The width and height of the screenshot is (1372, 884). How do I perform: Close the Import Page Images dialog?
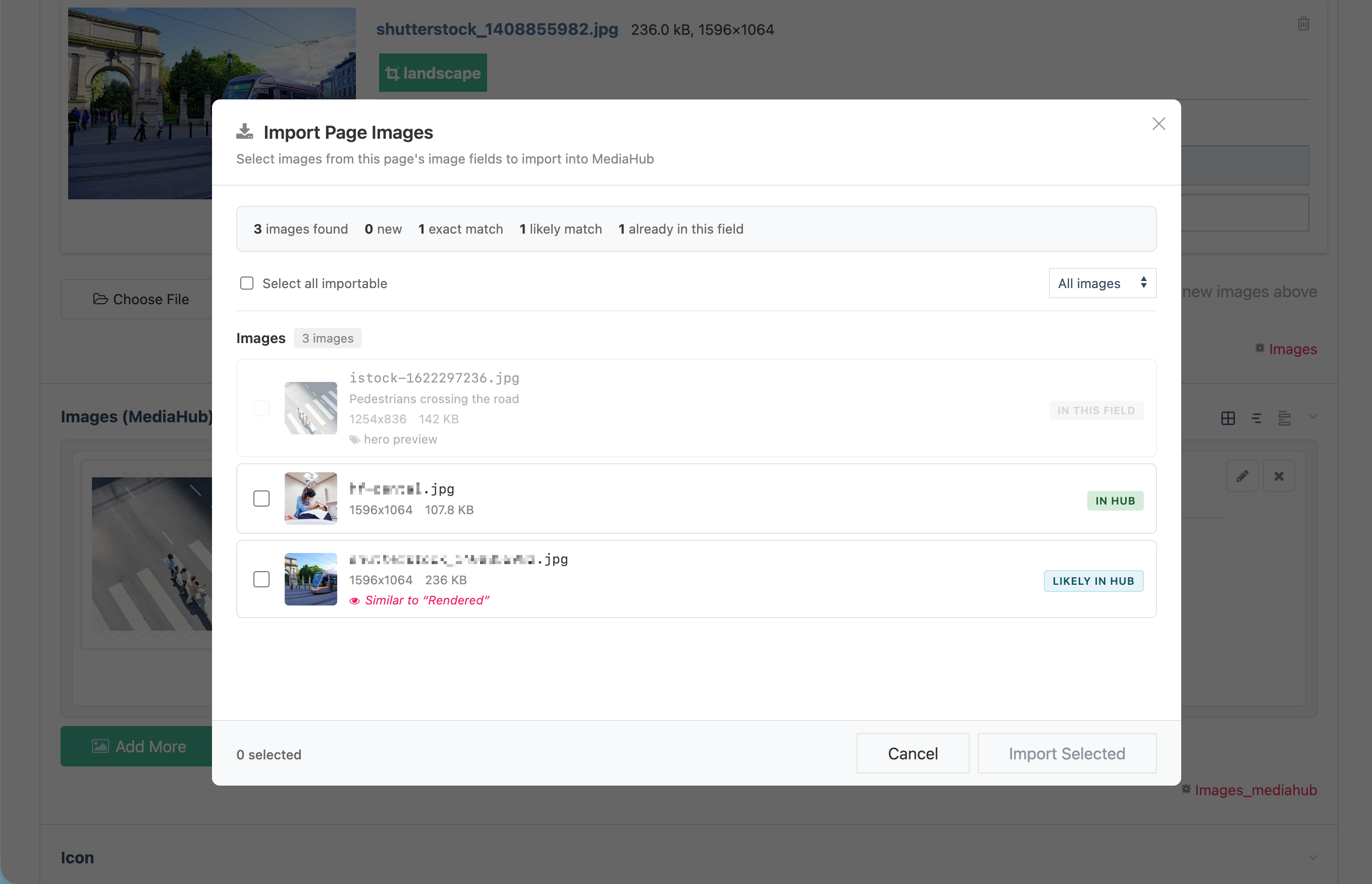[1158, 124]
